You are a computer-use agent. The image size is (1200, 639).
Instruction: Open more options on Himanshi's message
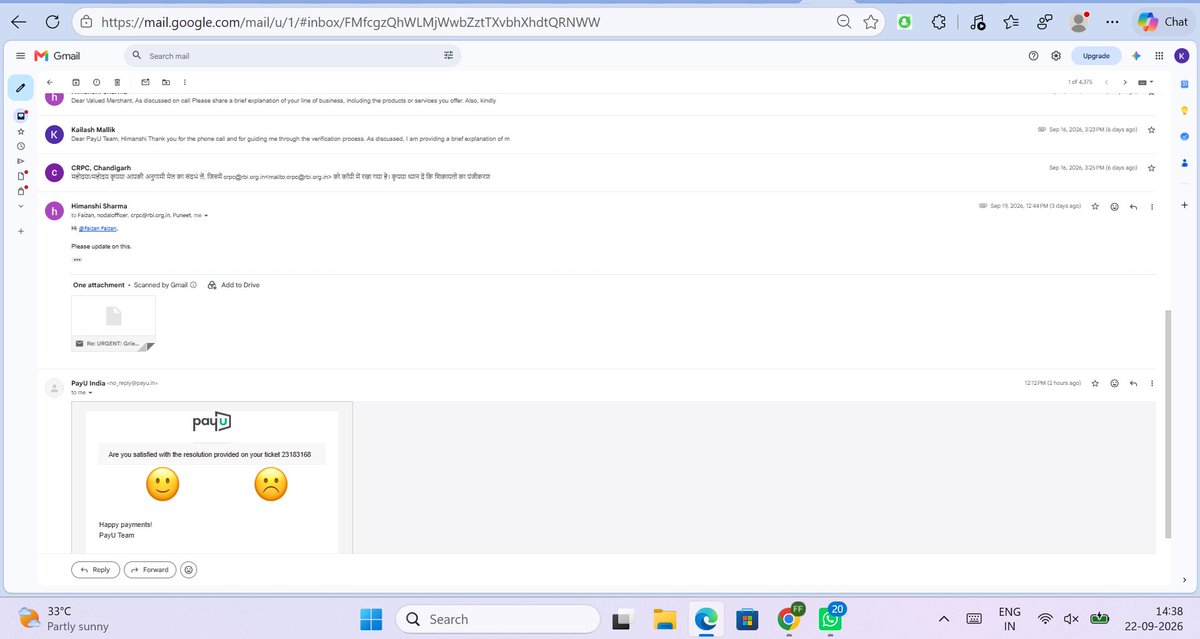point(1152,206)
